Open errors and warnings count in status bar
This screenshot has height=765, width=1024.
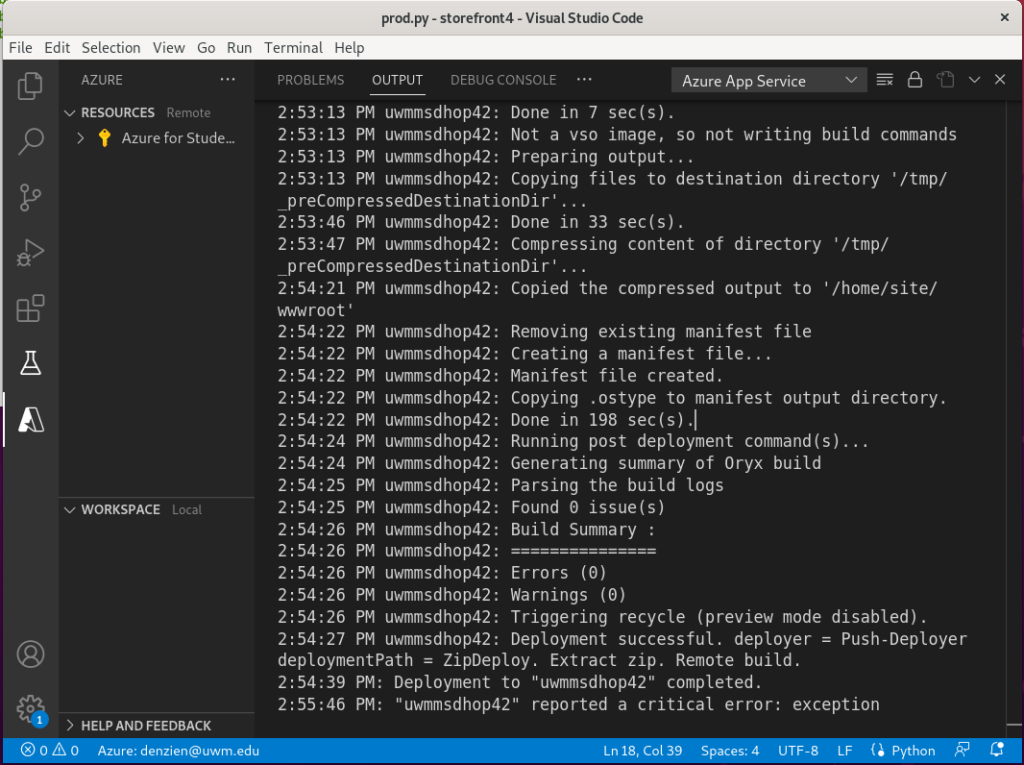[50, 750]
